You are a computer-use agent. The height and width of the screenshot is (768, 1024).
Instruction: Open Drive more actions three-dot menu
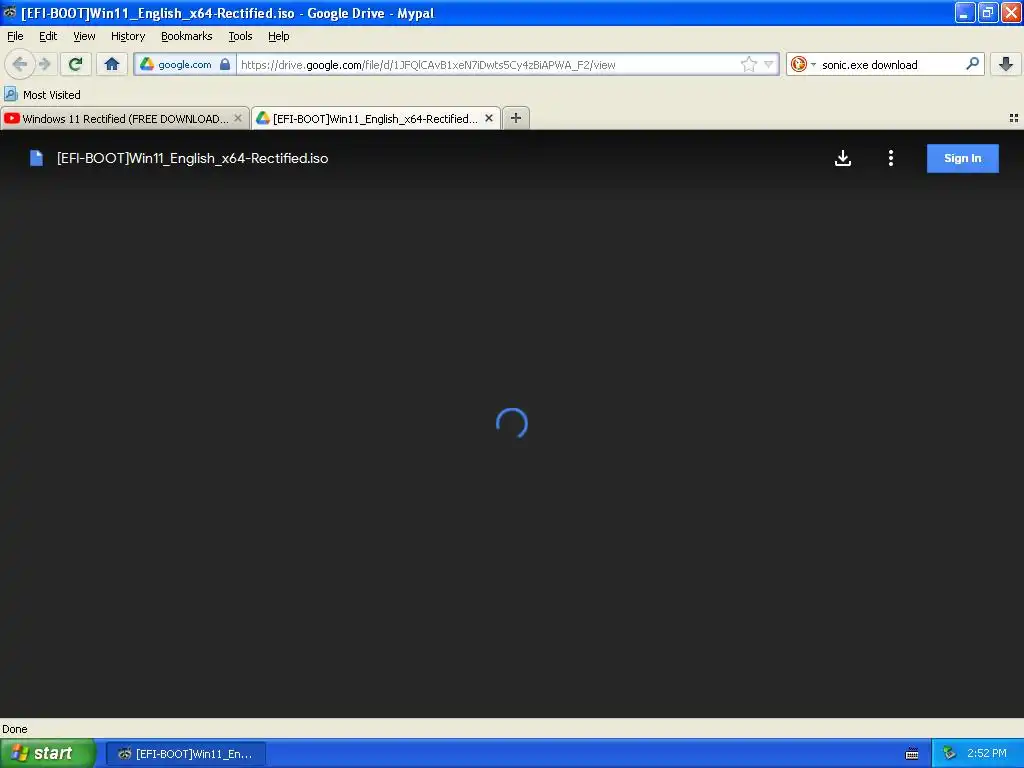click(x=891, y=158)
